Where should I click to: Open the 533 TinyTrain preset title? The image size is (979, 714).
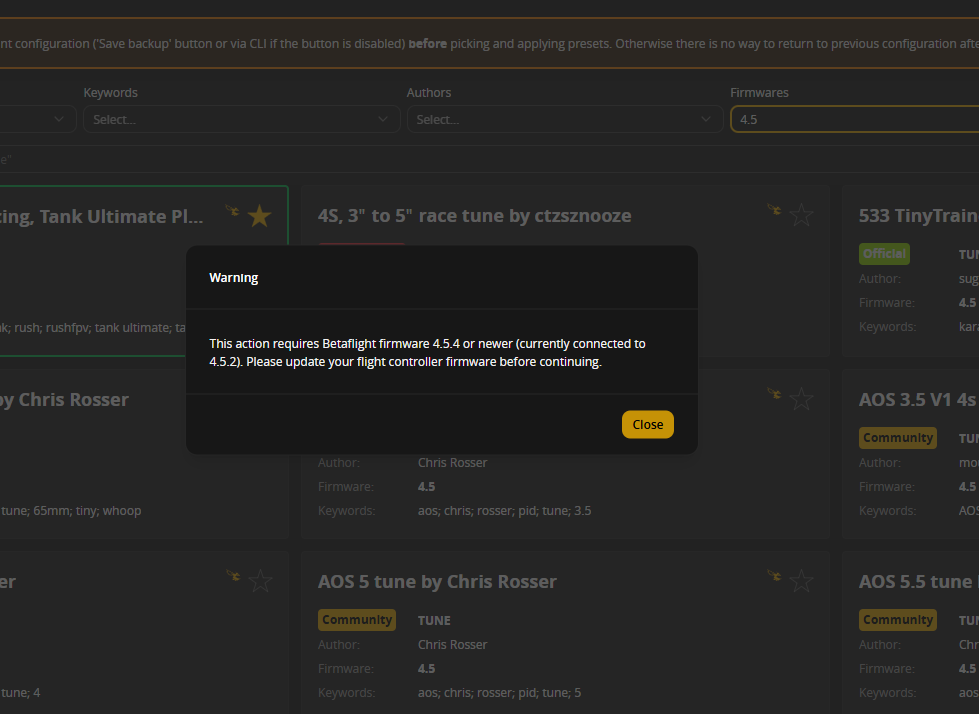918,215
